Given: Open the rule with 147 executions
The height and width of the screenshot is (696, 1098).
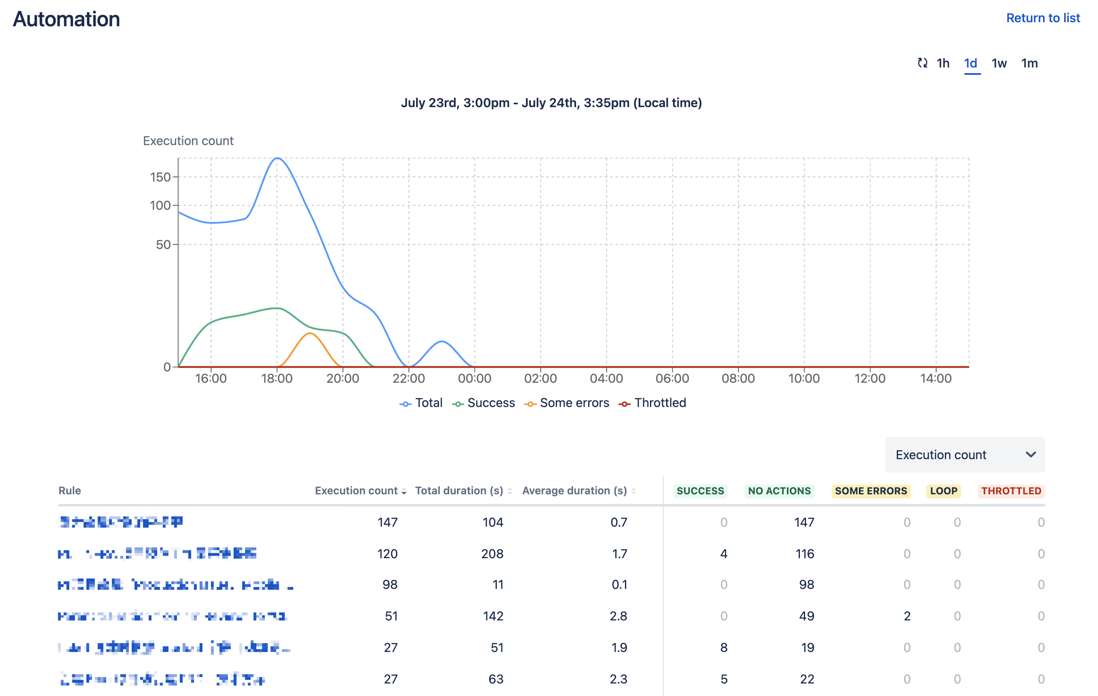Looking at the screenshot, I should [121, 522].
